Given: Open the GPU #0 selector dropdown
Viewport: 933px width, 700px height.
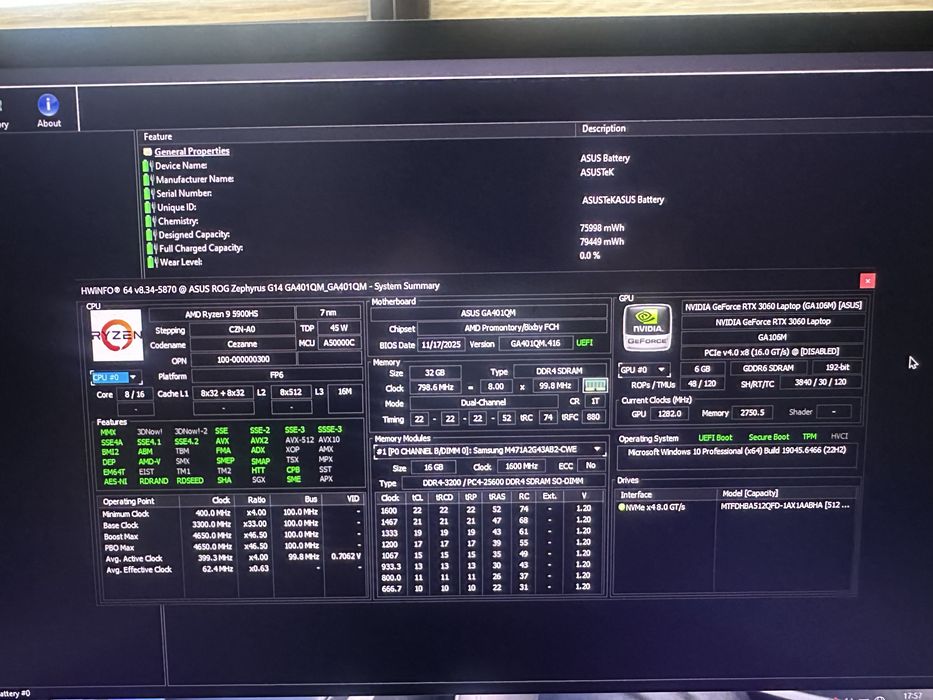Looking at the screenshot, I should click(x=644, y=370).
